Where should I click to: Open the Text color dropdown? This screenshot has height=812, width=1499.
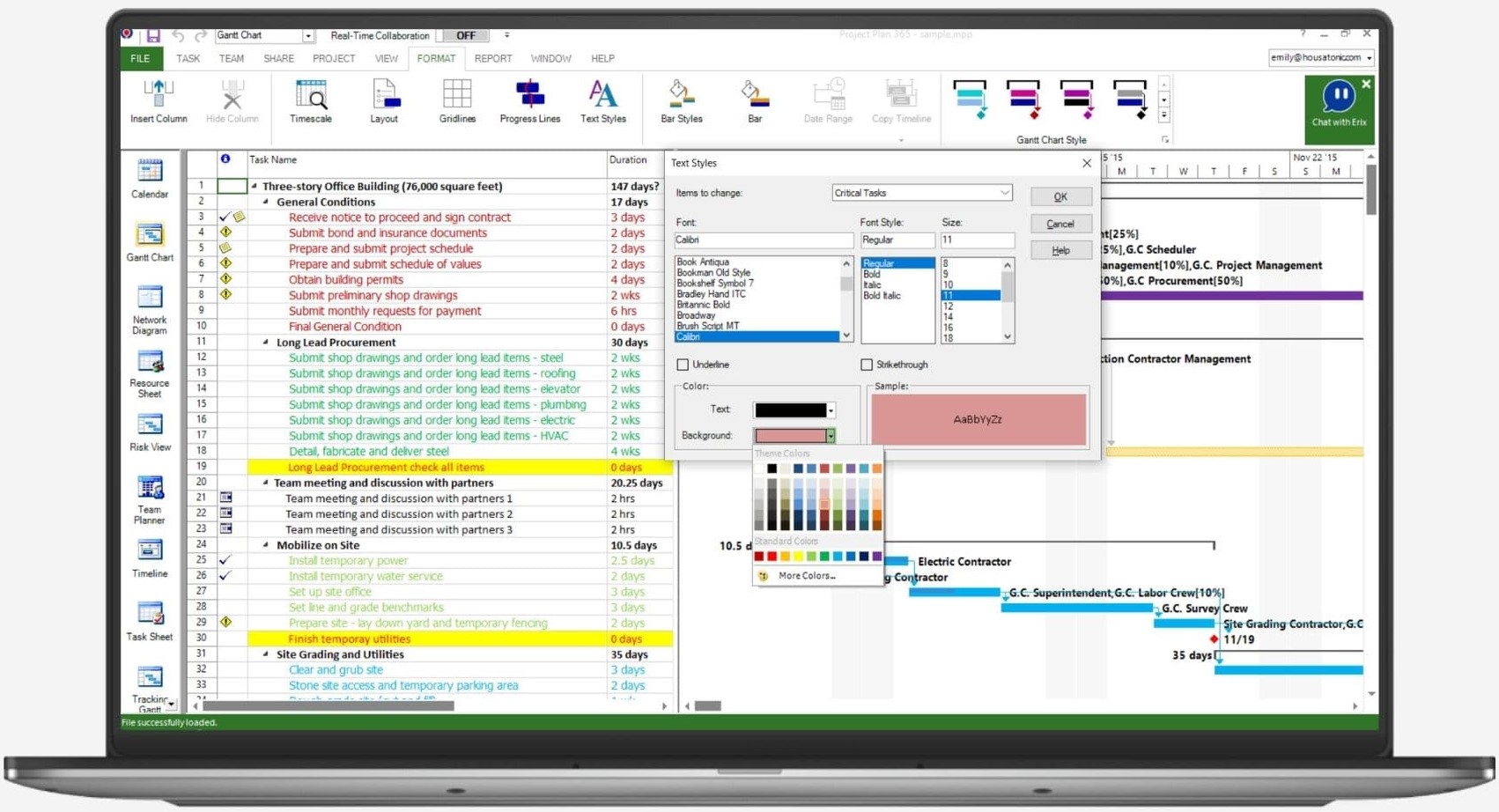click(831, 410)
